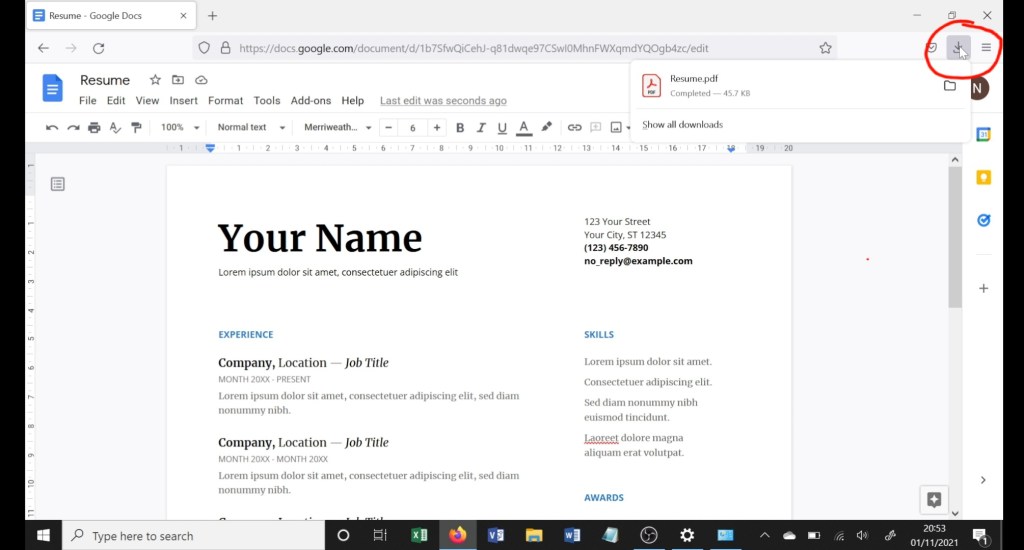Open the Add-ons menu
1024x550 pixels.
pyautogui.click(x=310, y=101)
